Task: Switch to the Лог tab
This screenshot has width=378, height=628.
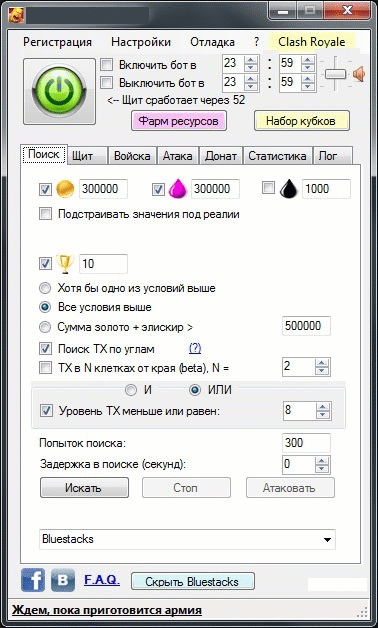Action: [332, 156]
